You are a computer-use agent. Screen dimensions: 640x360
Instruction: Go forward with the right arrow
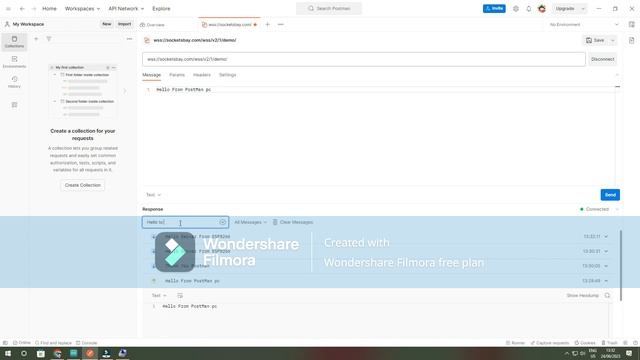[34, 9]
